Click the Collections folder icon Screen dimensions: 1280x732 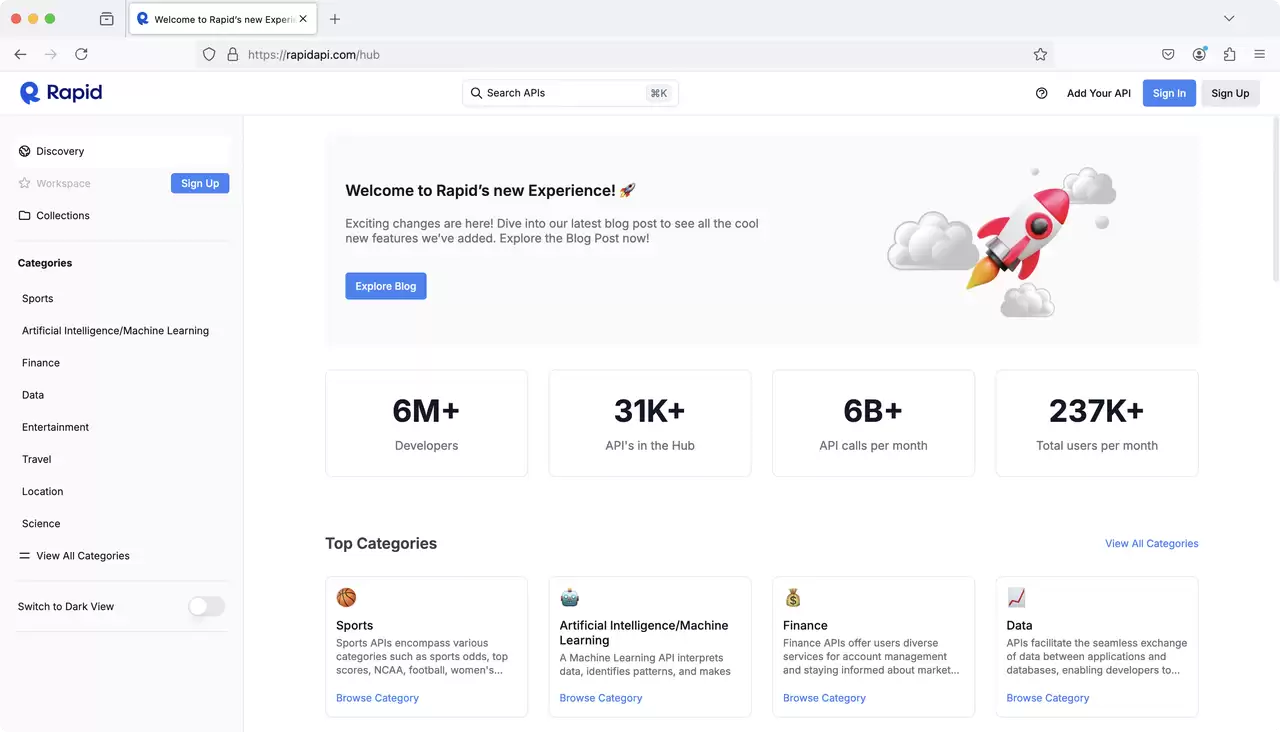25,215
